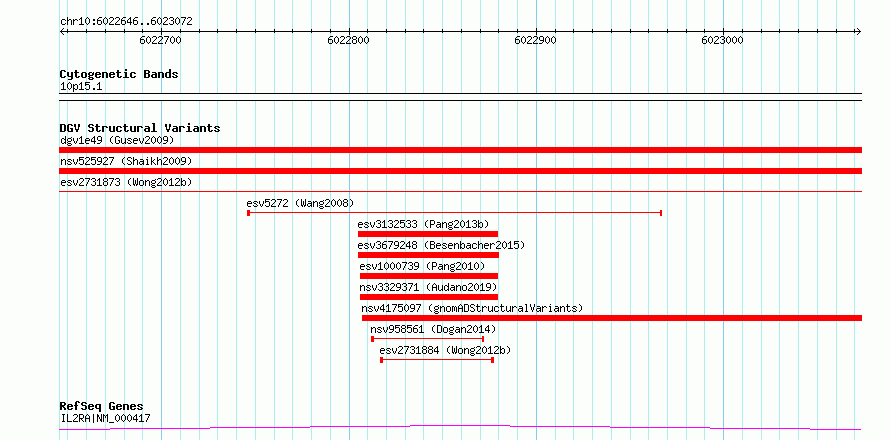This screenshot has width=890, height=440.
Task: Click the DGV Structural Variants track title
Action: click(140, 128)
